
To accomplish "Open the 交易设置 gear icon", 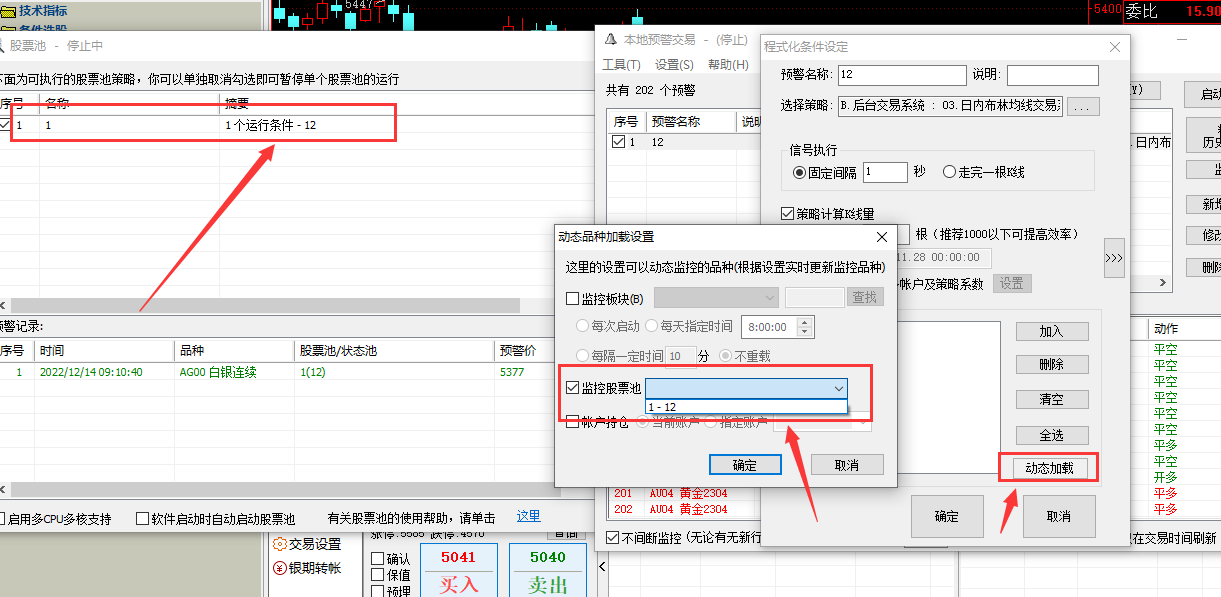I will (x=280, y=545).
